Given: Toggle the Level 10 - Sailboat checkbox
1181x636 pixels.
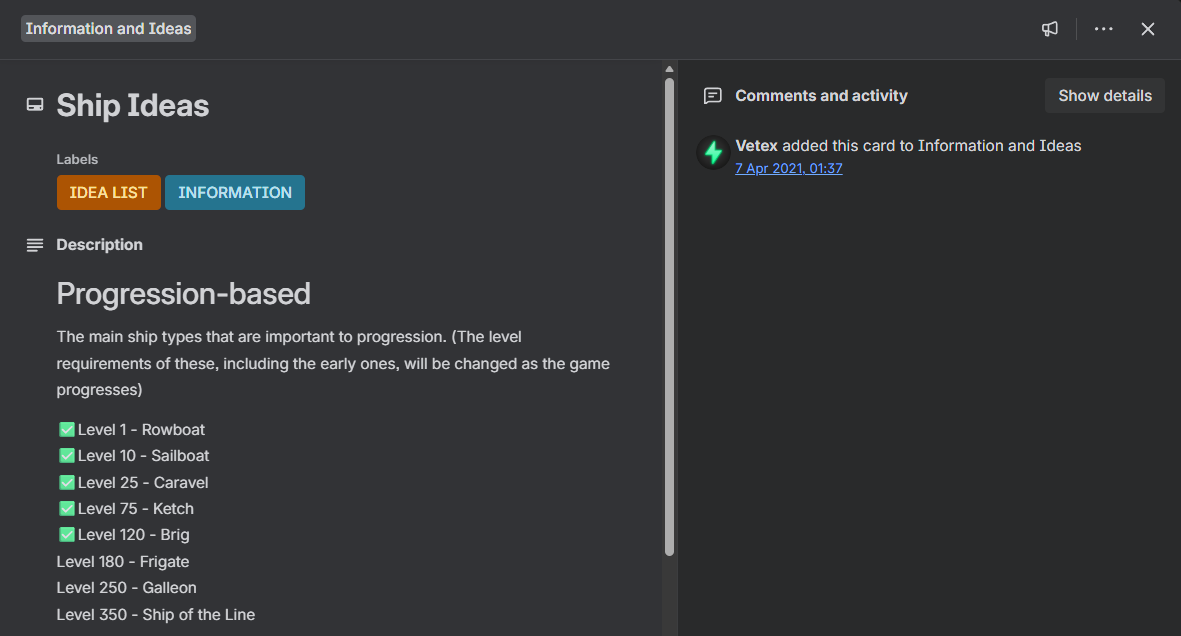Looking at the screenshot, I should tap(67, 456).
